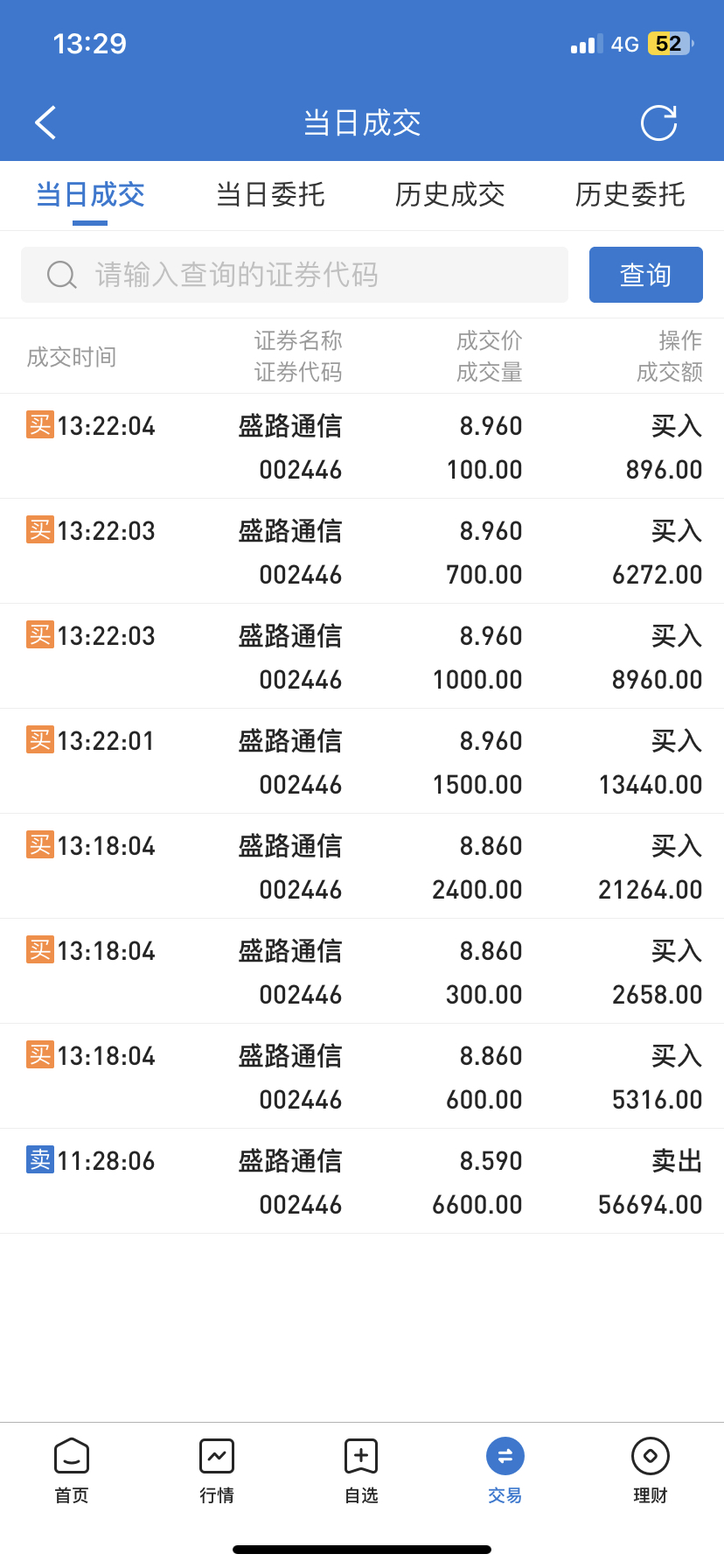
Task: Switch to 当日委托 tab
Action: coord(270,194)
